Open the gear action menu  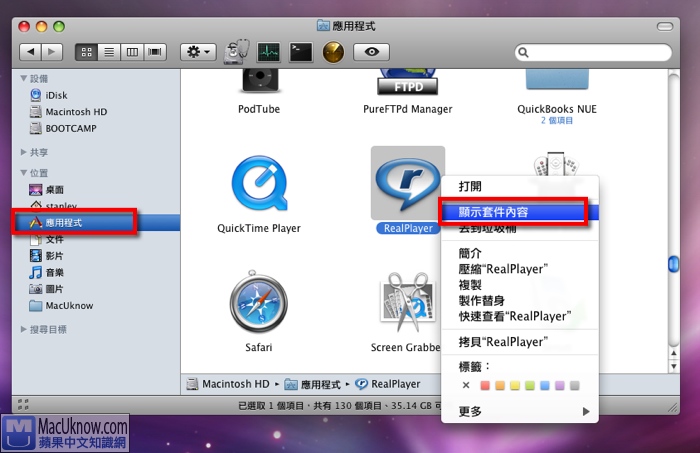(198, 52)
